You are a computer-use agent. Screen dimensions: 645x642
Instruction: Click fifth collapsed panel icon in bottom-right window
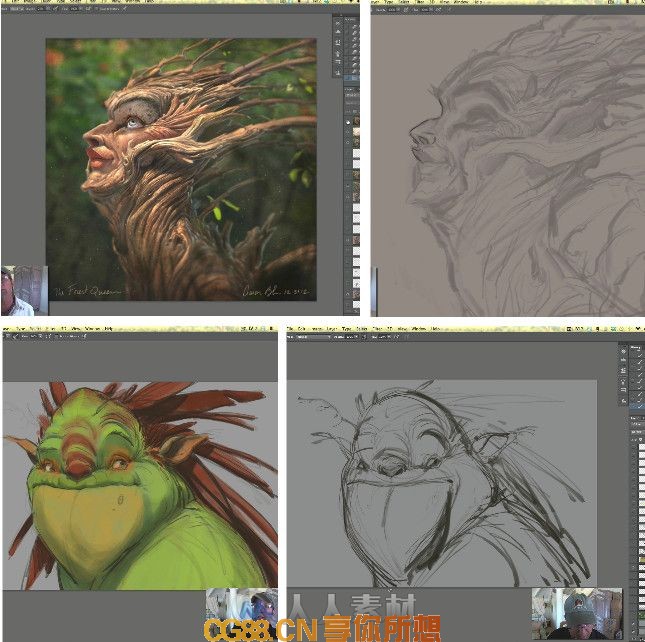[624, 389]
